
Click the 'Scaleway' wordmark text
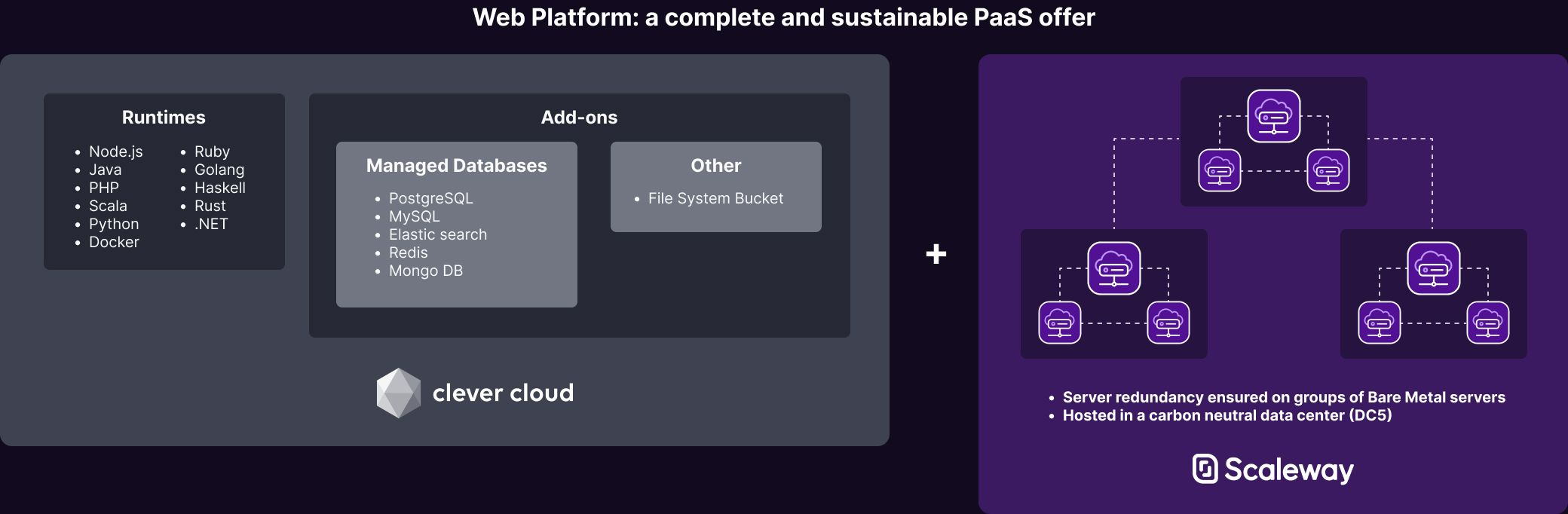point(1289,470)
